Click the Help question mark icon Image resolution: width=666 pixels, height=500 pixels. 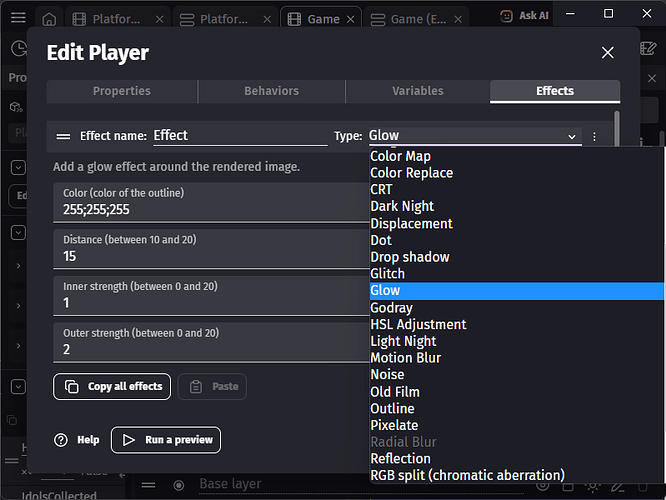[x=61, y=440]
